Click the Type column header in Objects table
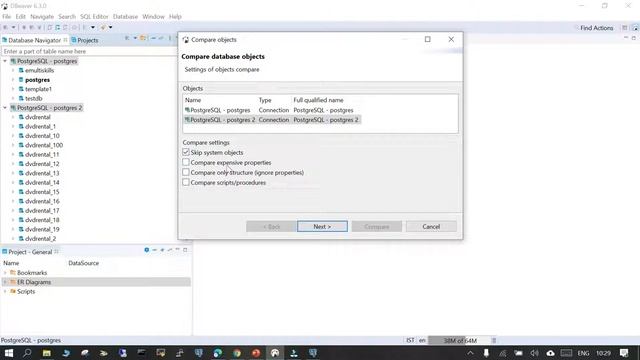Image resolution: width=640 pixels, height=360 pixels. [x=265, y=100]
